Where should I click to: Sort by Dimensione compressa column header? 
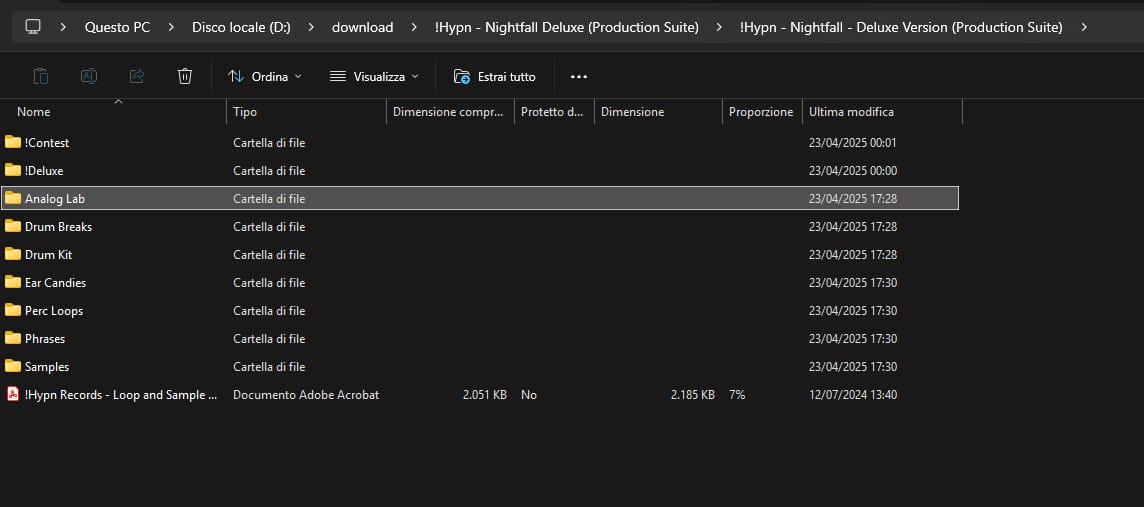pyautogui.click(x=450, y=112)
